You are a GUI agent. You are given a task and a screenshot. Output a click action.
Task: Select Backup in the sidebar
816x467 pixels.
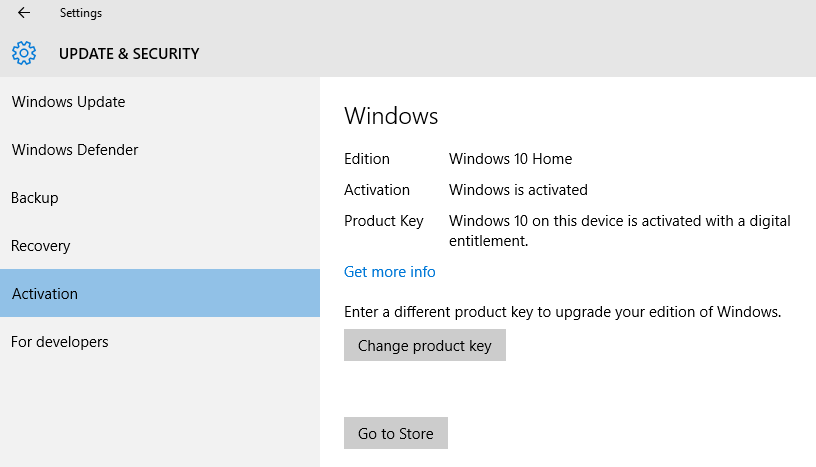(x=160, y=197)
